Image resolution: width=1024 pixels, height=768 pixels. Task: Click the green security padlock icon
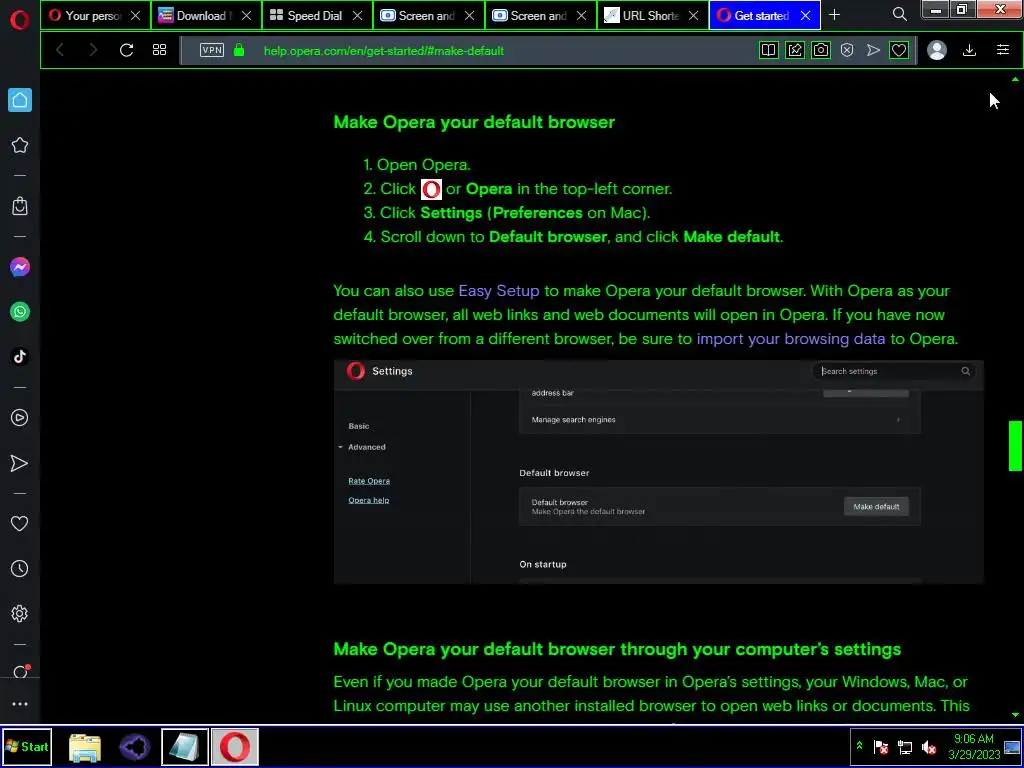239,50
